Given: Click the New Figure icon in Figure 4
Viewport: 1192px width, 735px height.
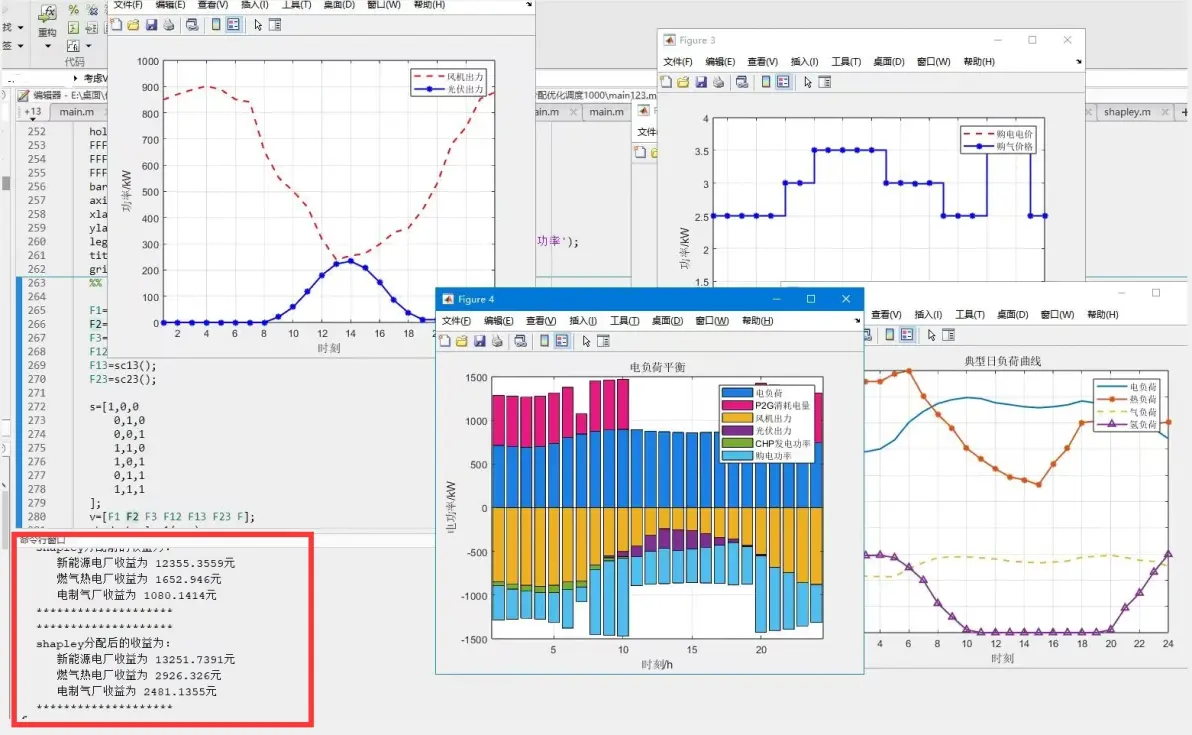Looking at the screenshot, I should point(445,341).
